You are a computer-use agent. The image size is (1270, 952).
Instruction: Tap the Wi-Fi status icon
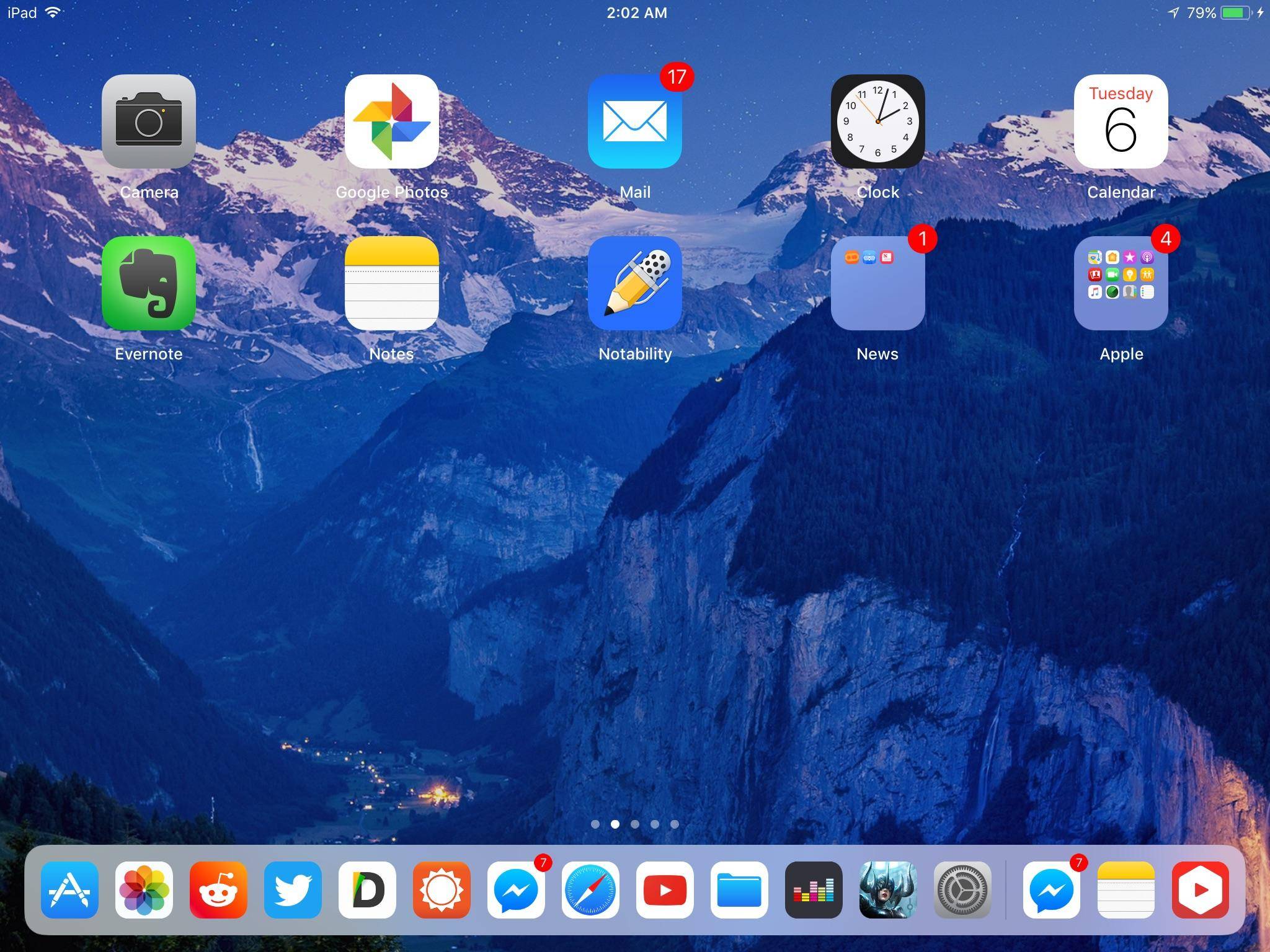[x=53, y=12]
